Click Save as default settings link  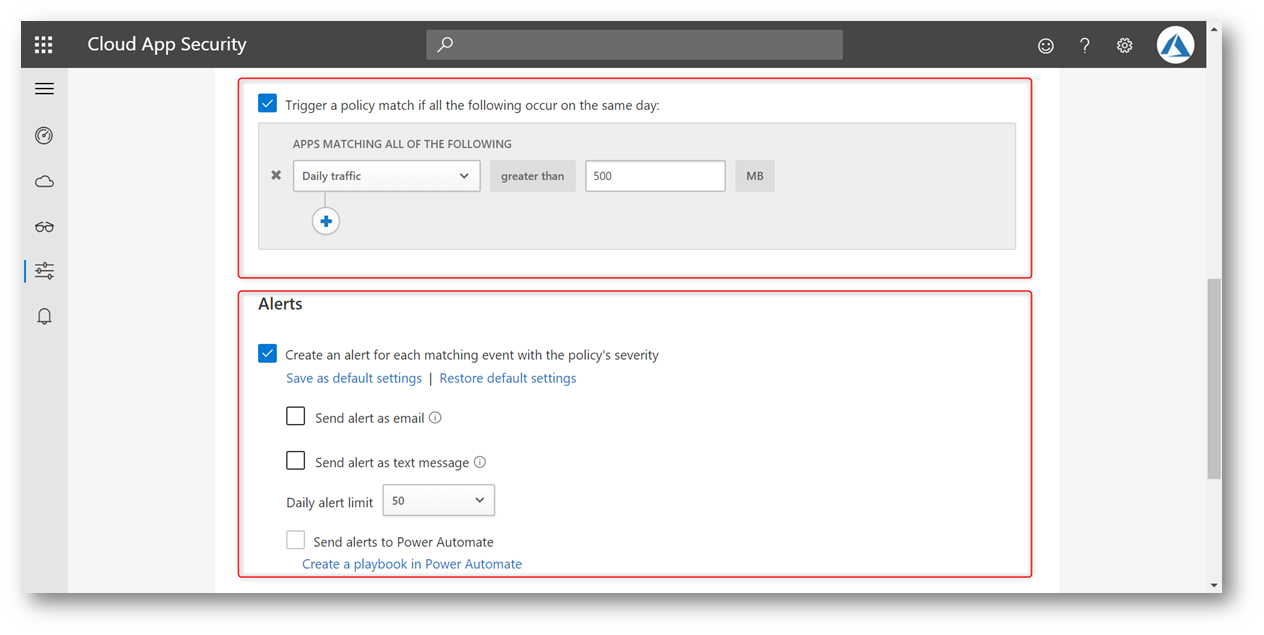[354, 378]
